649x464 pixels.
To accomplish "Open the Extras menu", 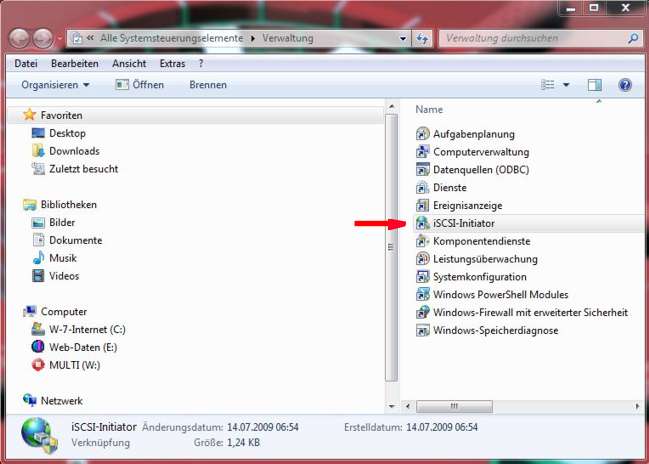I will [172, 63].
